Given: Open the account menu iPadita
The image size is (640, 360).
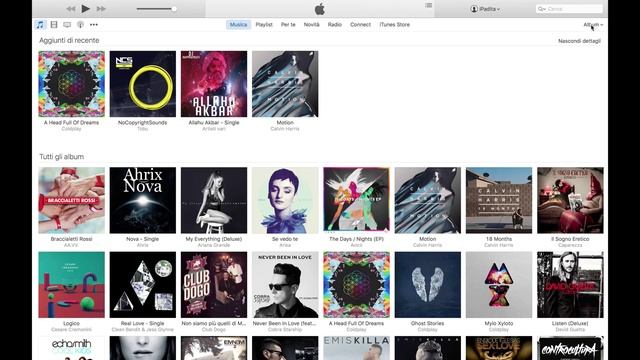Looking at the screenshot, I should [485, 9].
